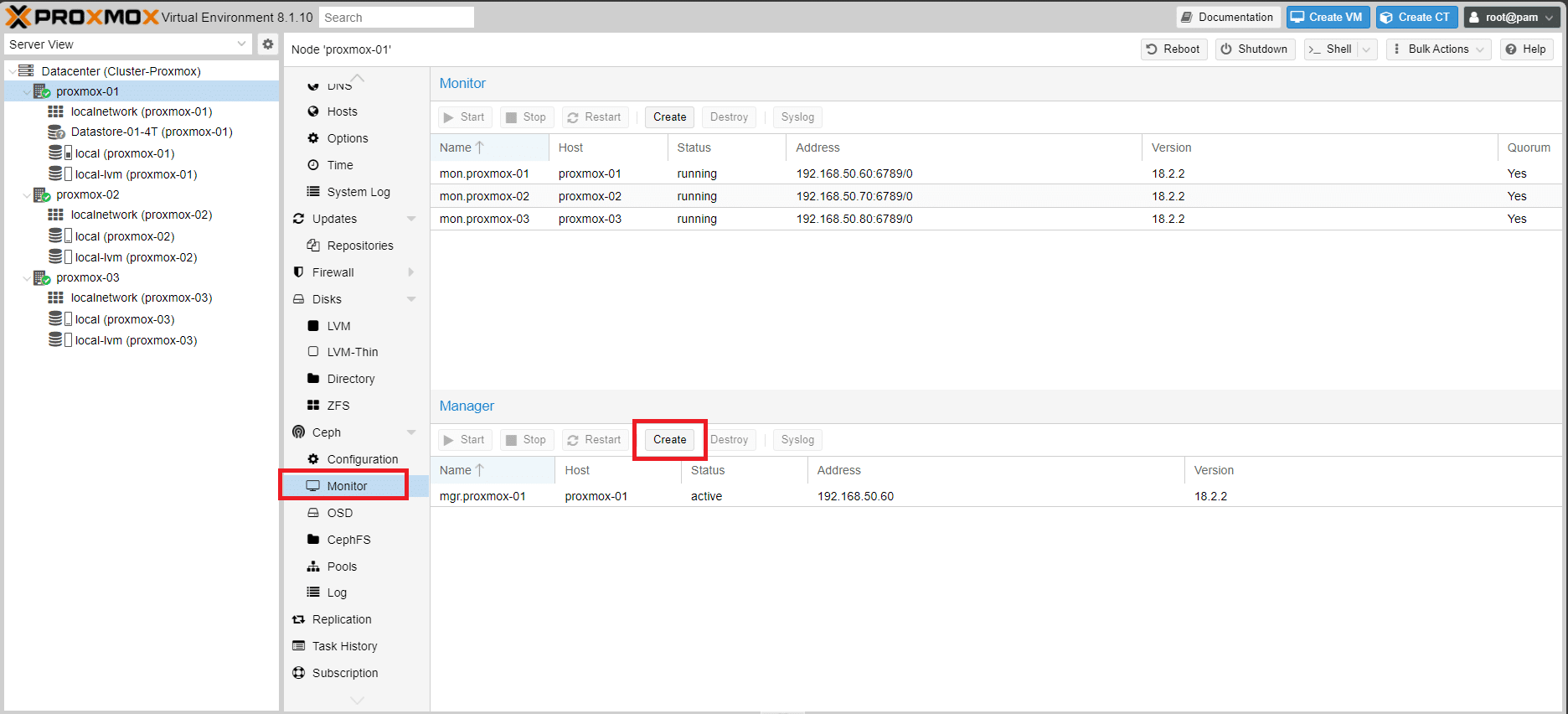Expand the Firewall submenu arrow
Image resolution: width=1568 pixels, height=714 pixels.
[411, 272]
